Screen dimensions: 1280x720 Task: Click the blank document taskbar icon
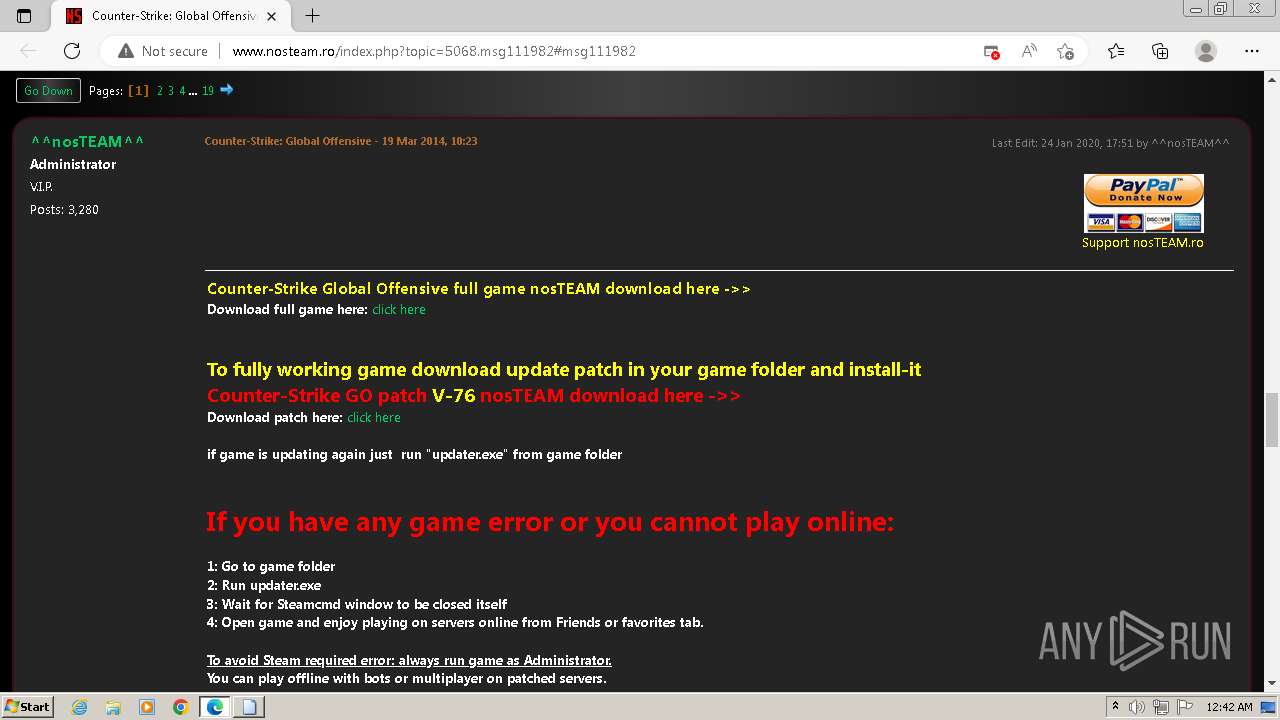point(249,707)
